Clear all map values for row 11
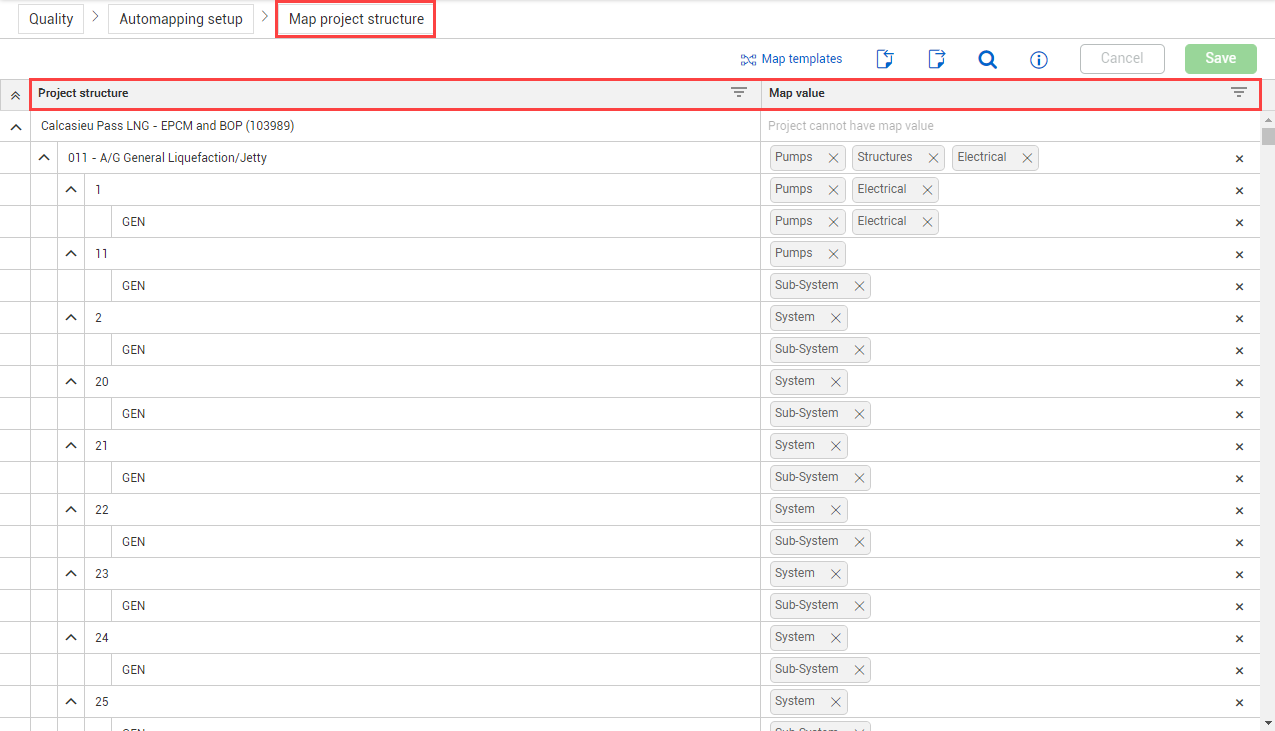Viewport: 1275px width, 731px height. (x=1239, y=254)
